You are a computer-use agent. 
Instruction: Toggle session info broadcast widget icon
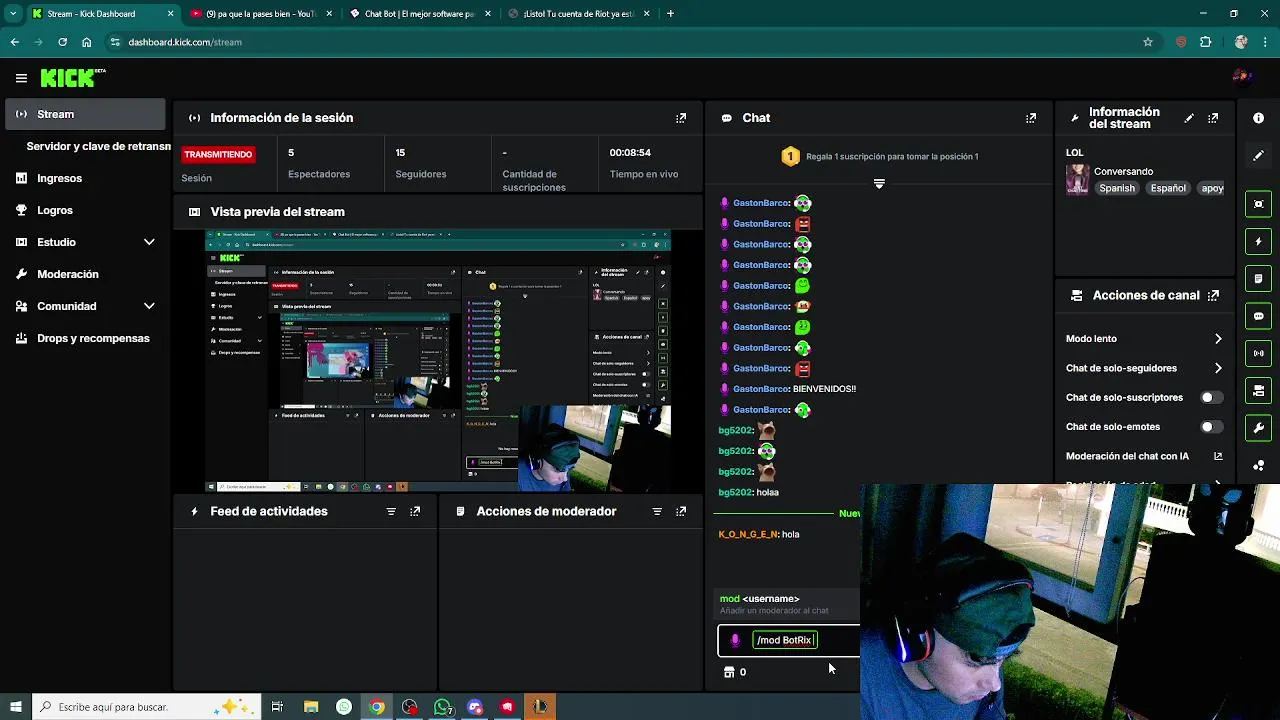(1258, 353)
